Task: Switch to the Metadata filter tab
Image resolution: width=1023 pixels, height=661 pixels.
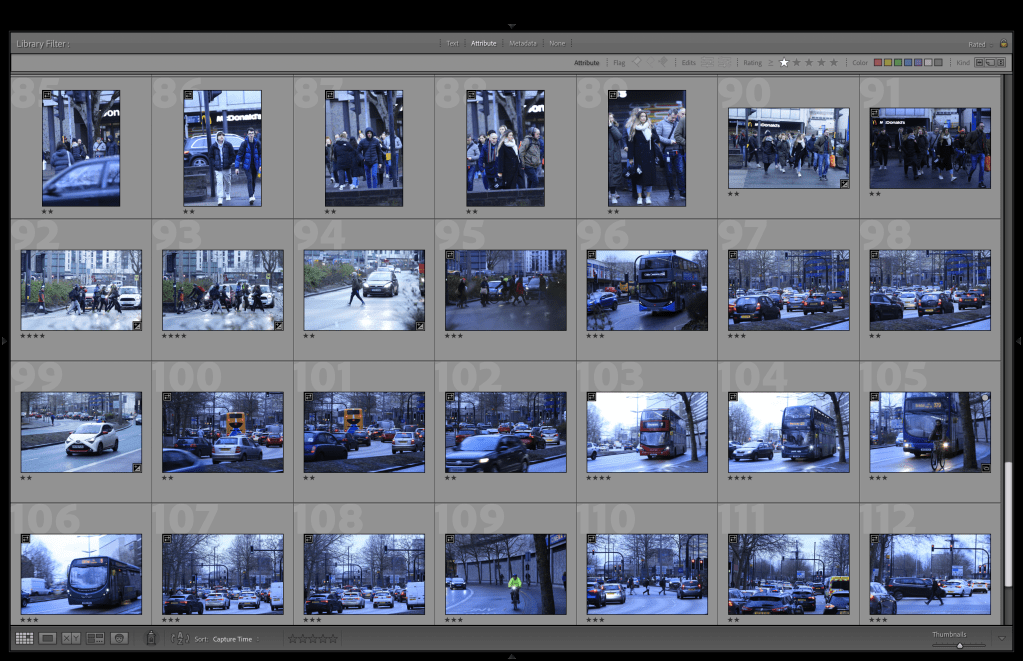Action: tap(522, 44)
